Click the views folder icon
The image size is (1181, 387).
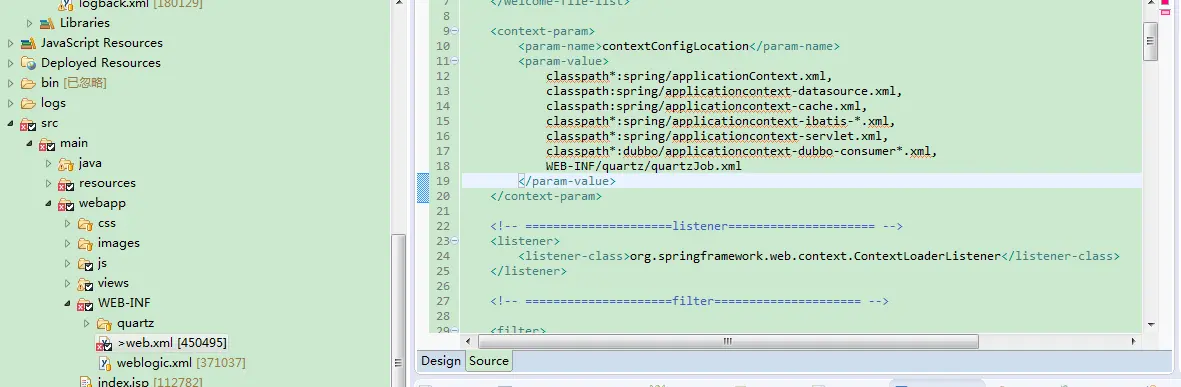coord(85,283)
